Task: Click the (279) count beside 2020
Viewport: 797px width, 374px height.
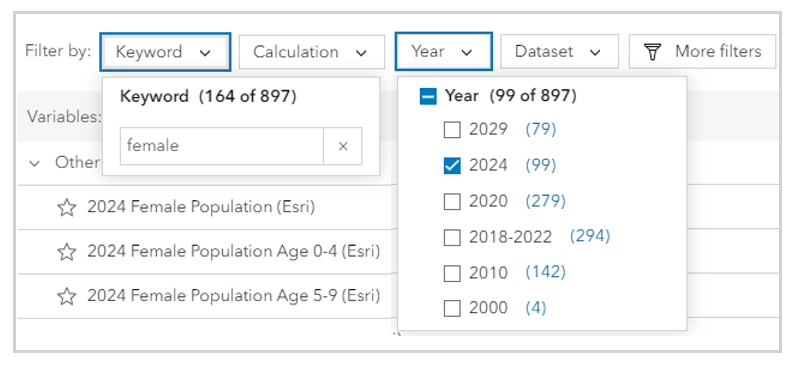Action: pyautogui.click(x=545, y=201)
